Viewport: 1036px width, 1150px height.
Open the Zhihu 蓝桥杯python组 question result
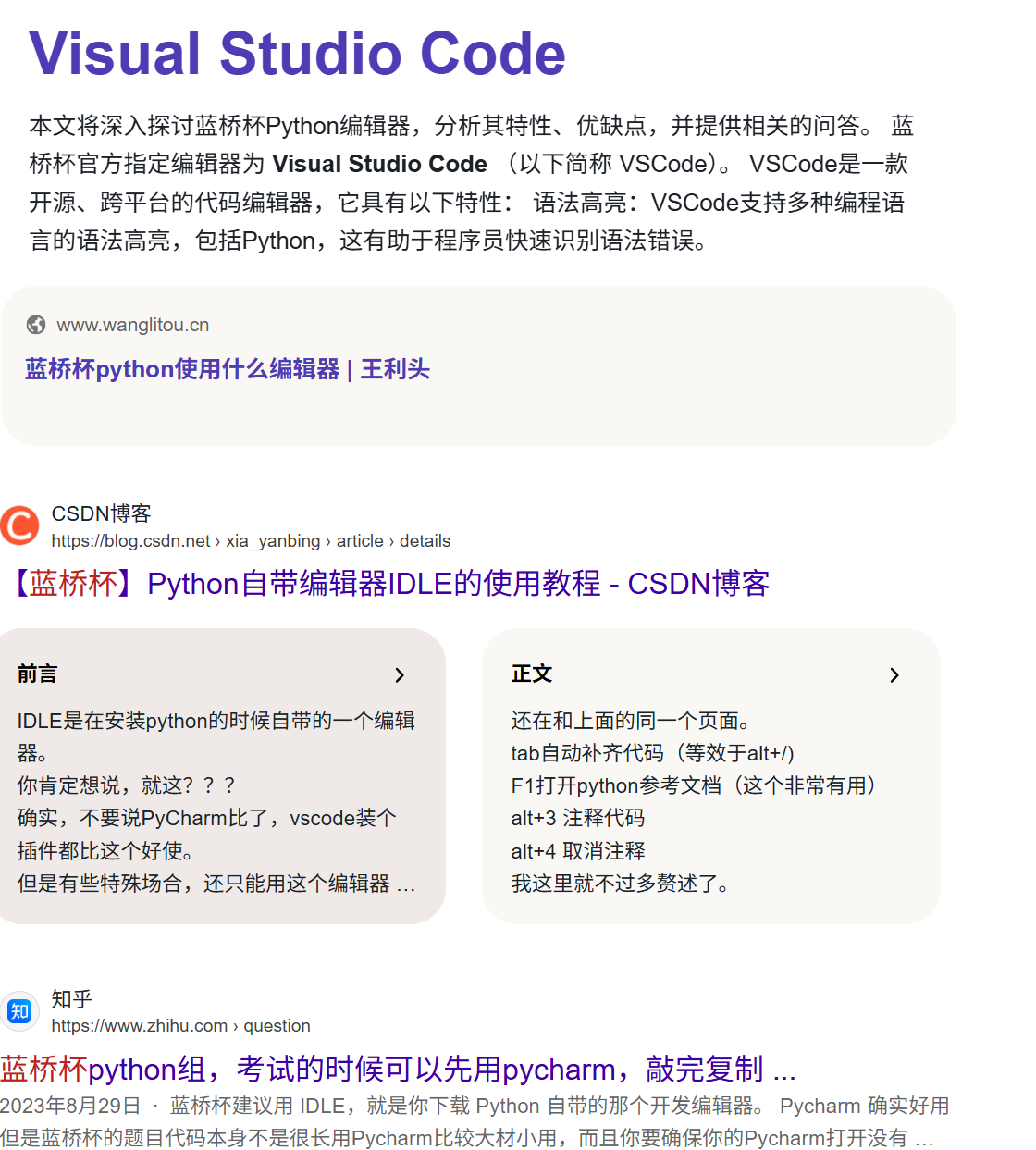(398, 1070)
